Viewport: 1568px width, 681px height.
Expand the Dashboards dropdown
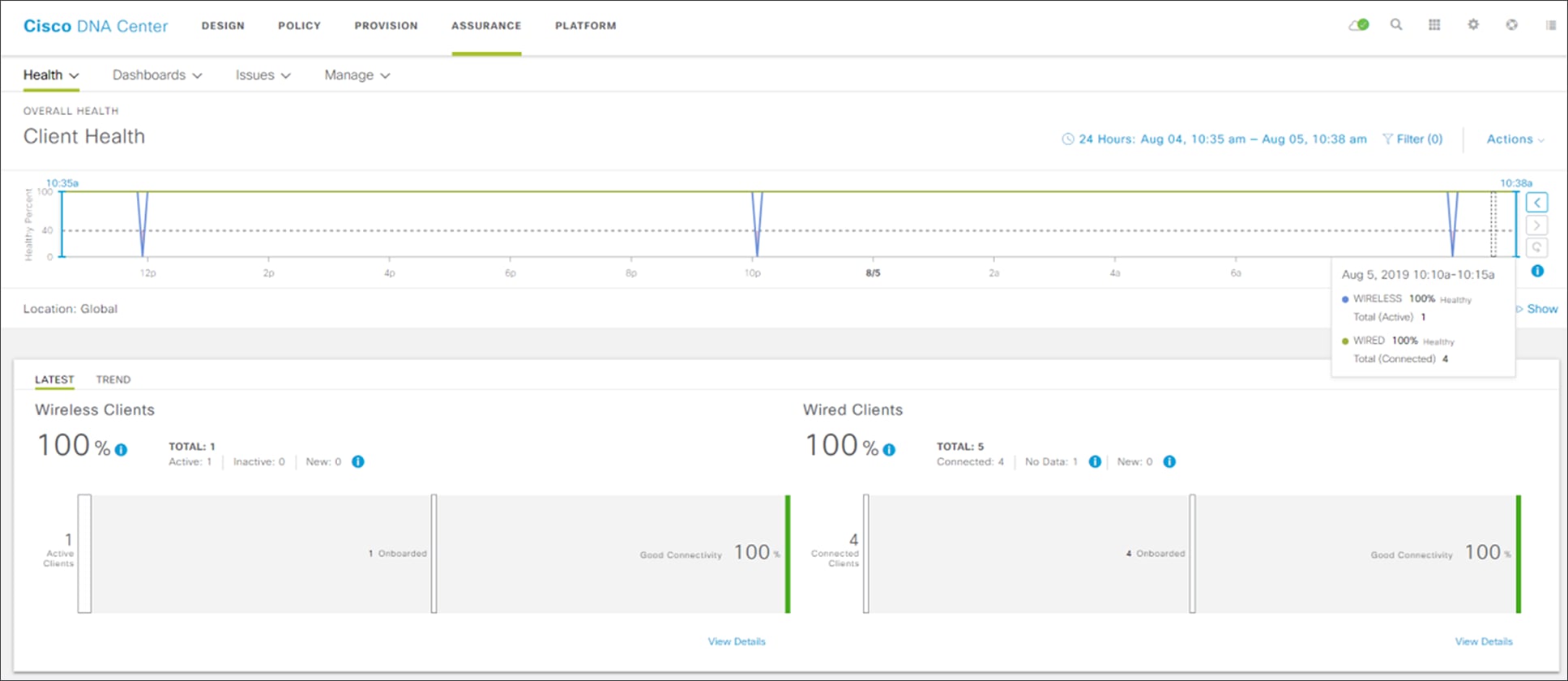(157, 75)
